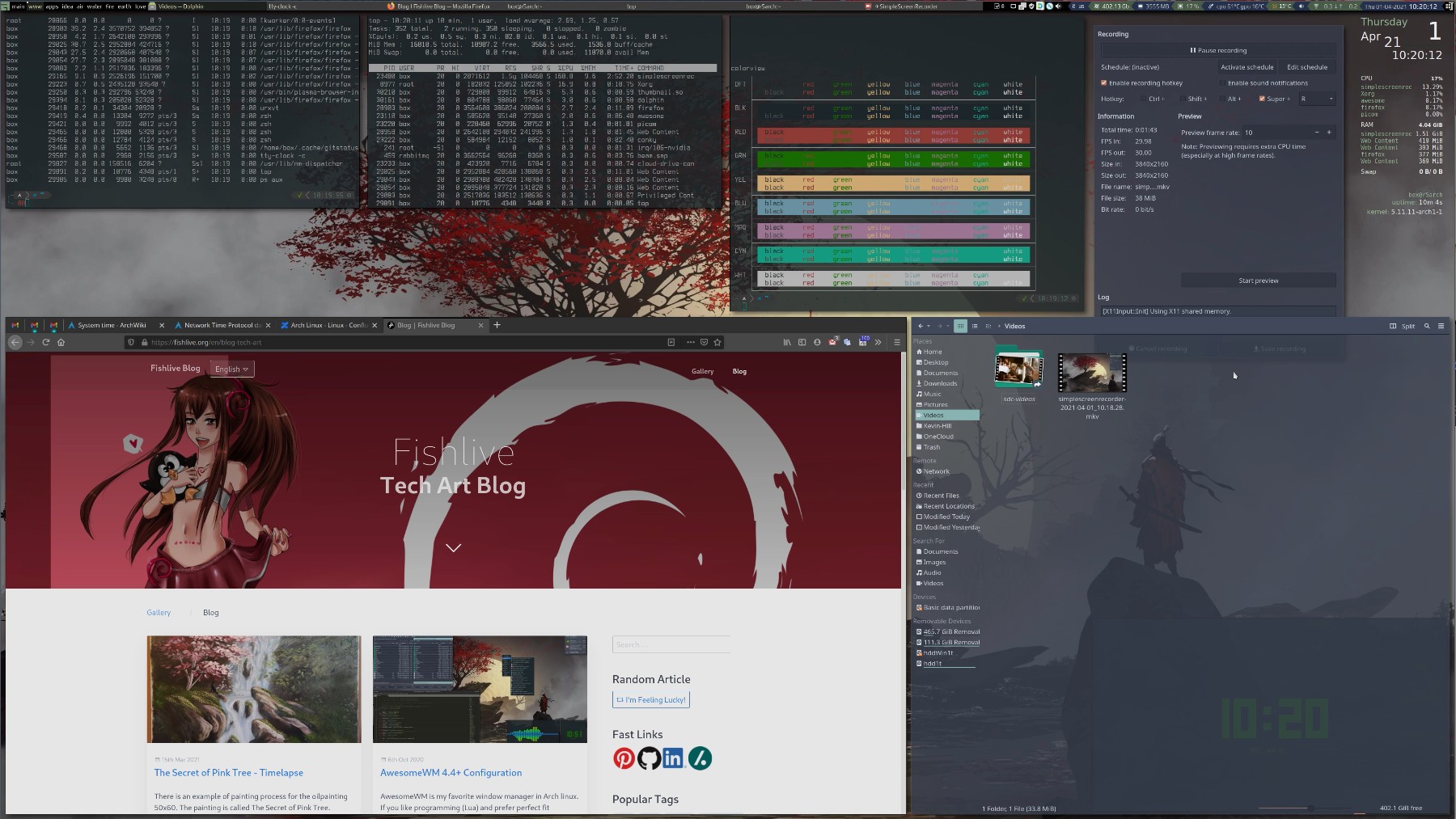This screenshot has height=819, width=1456.
Task: Open the GitHub fast link icon
Action: [649, 758]
